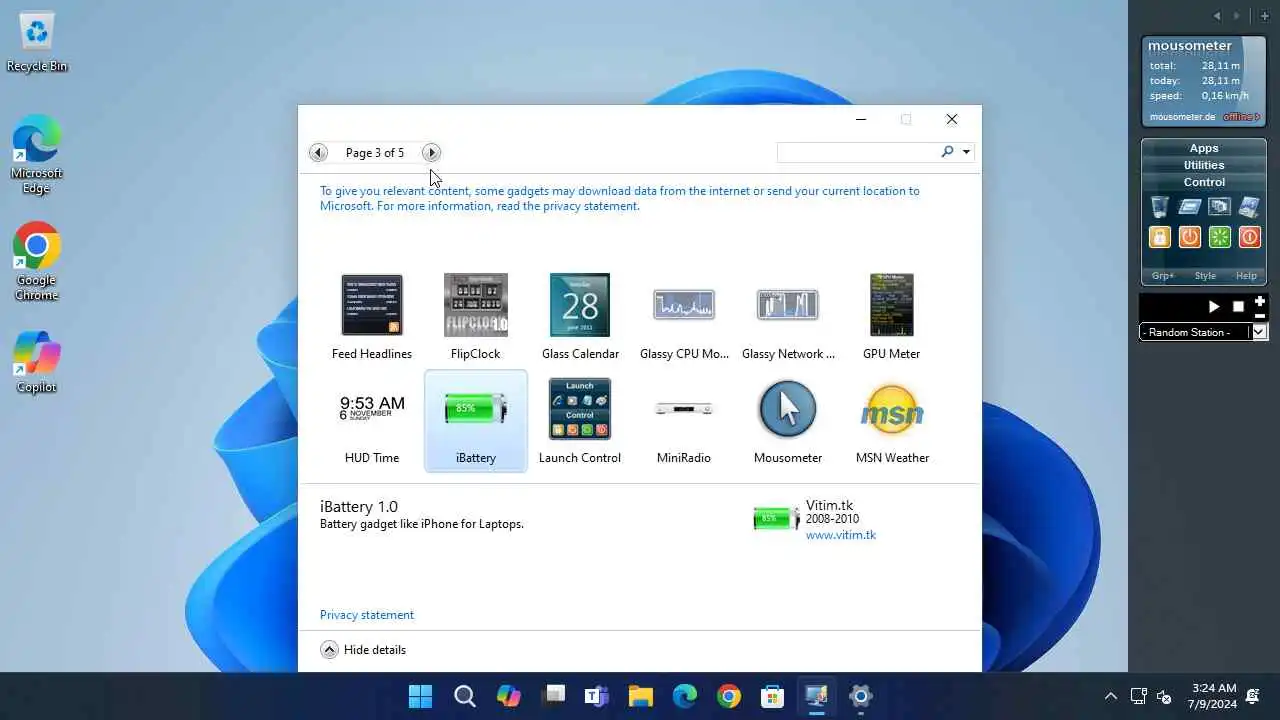
Task: Switch to Control group in Launch Control
Action: pyautogui.click(x=1204, y=182)
